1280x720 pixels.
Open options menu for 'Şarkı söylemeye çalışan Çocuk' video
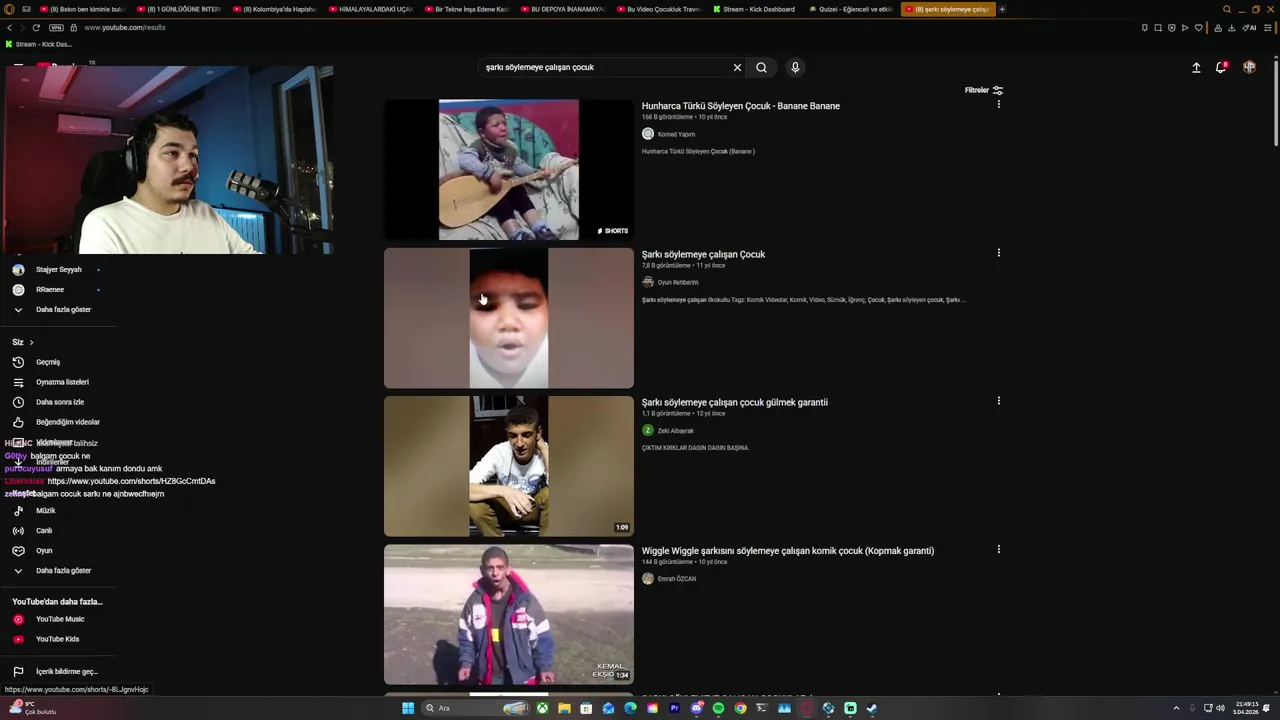[998, 253]
